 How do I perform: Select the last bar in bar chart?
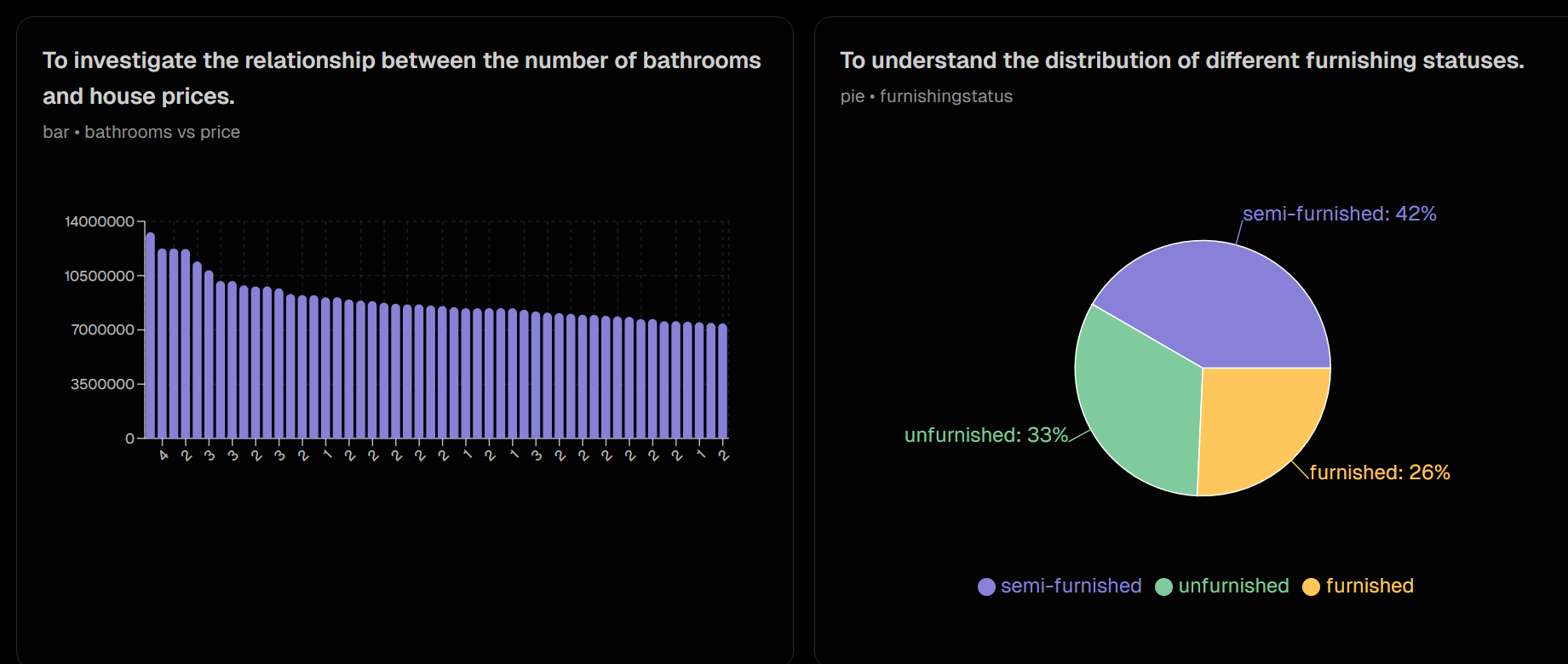[723, 381]
